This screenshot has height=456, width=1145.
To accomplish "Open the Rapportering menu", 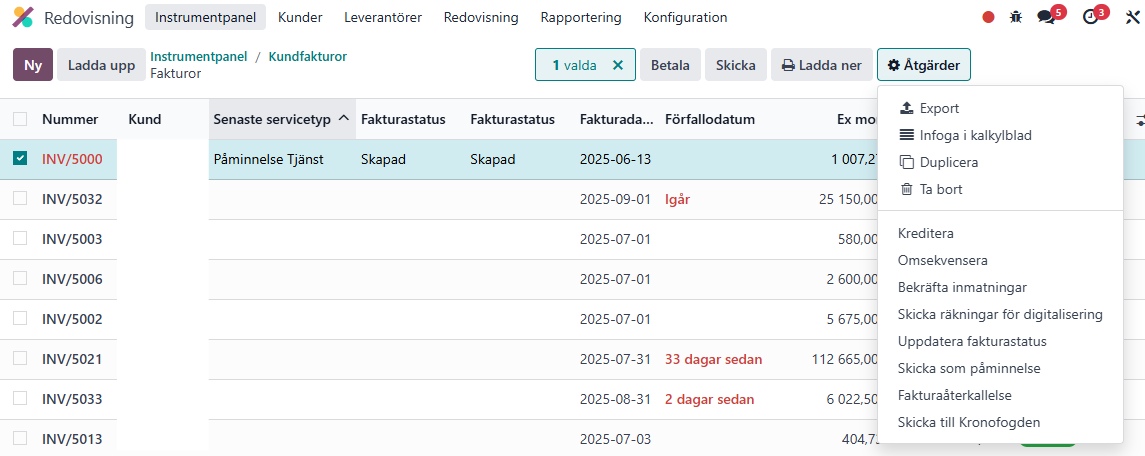I will 580,17.
